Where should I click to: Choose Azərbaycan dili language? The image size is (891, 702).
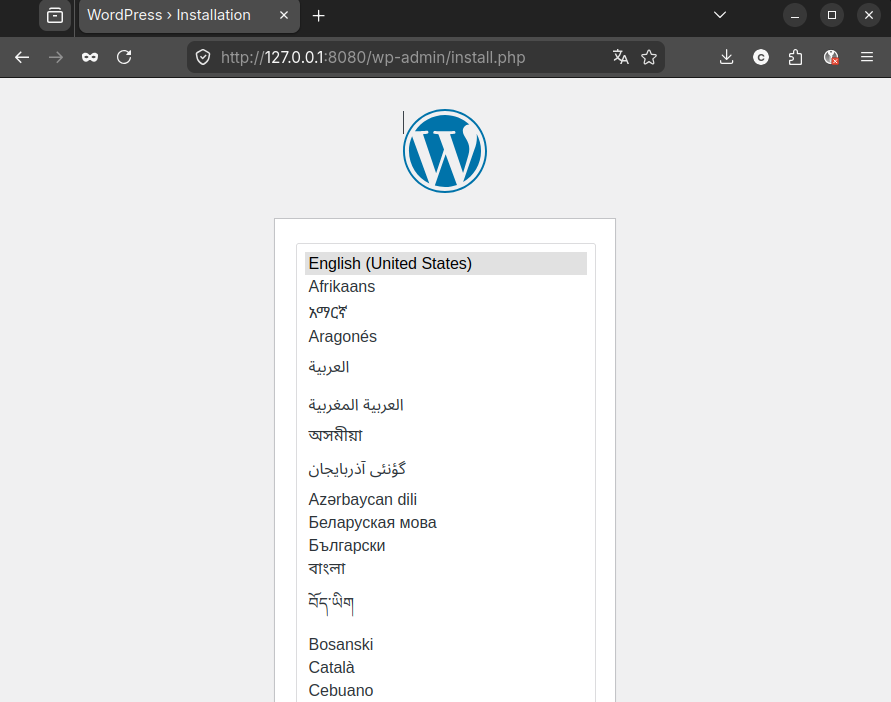point(446,500)
